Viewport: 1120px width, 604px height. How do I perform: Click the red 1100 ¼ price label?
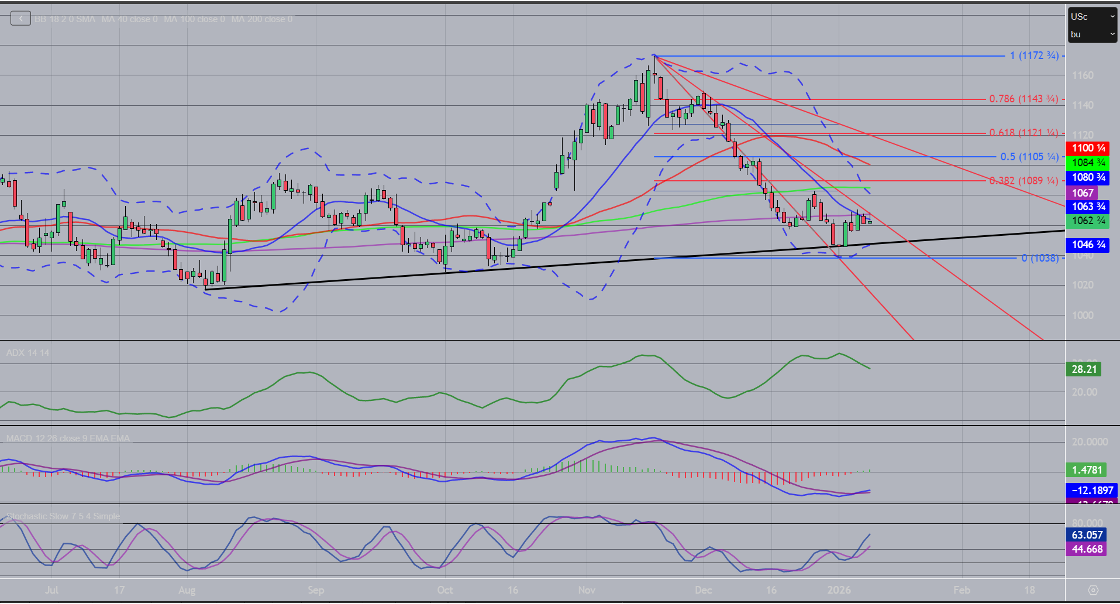click(1086, 148)
